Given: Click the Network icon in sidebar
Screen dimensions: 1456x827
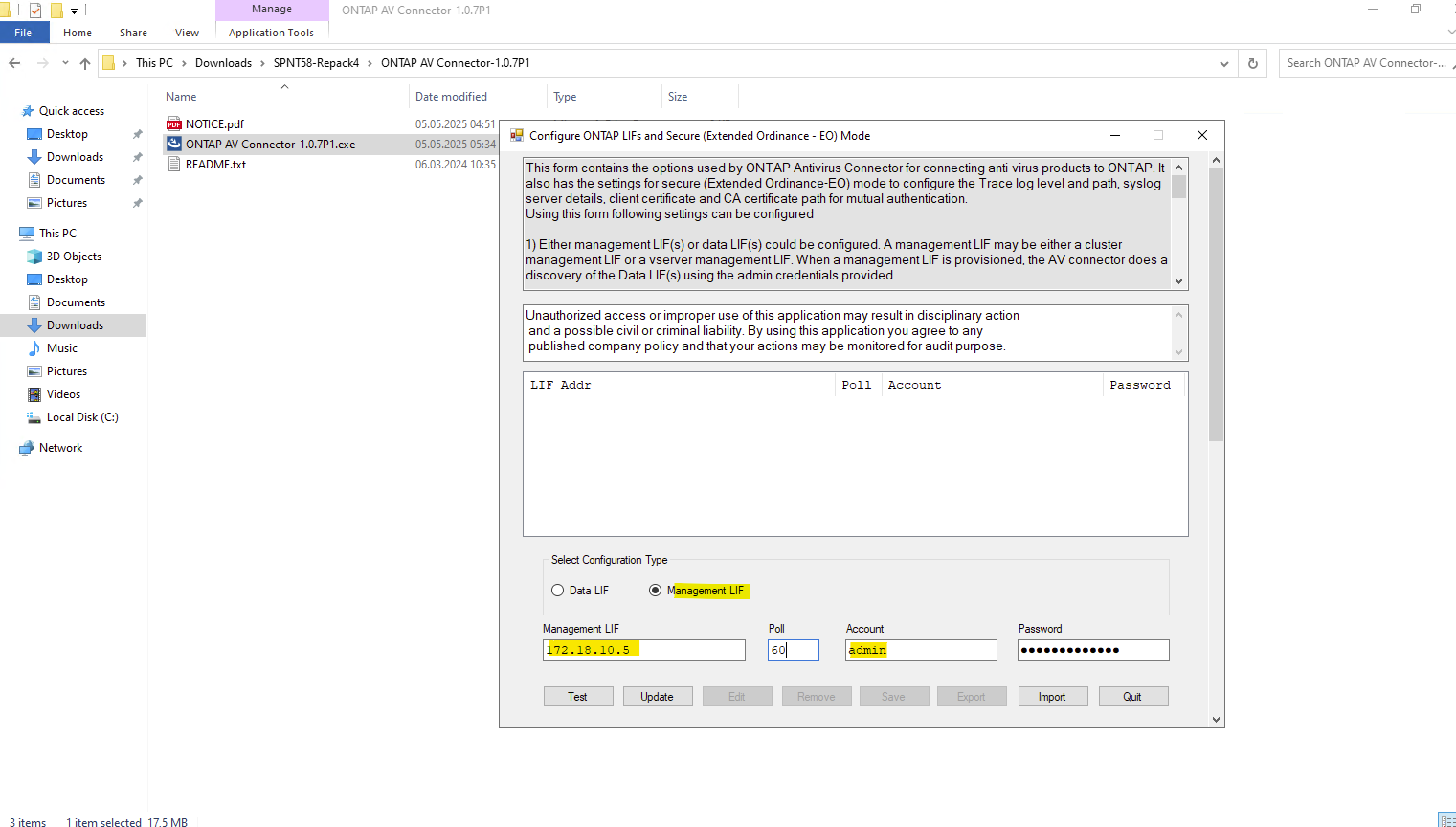Looking at the screenshot, I should click(x=27, y=448).
